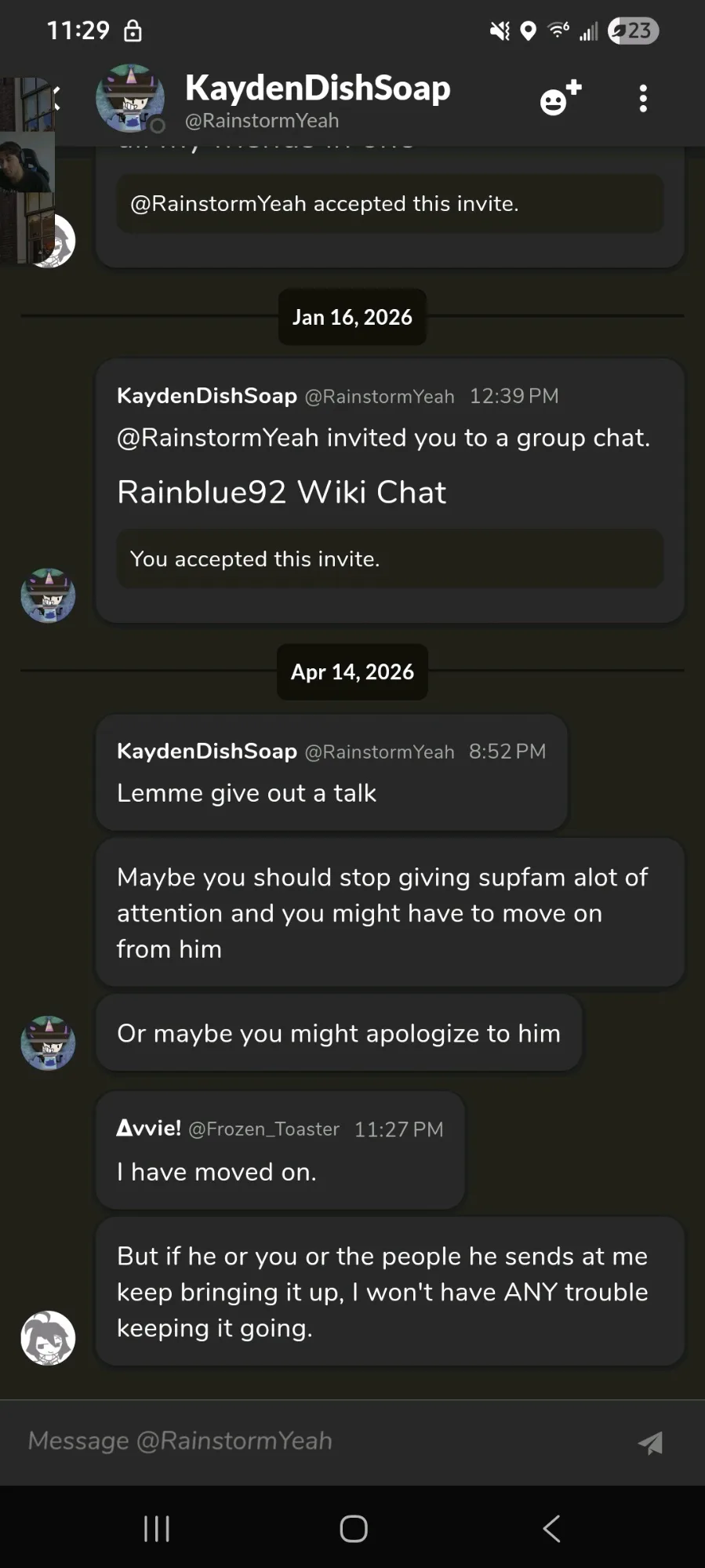Viewport: 705px width, 1568px height.
Task: Tap KaydenDishSoap avatar next to apologize message
Action: (x=48, y=1042)
